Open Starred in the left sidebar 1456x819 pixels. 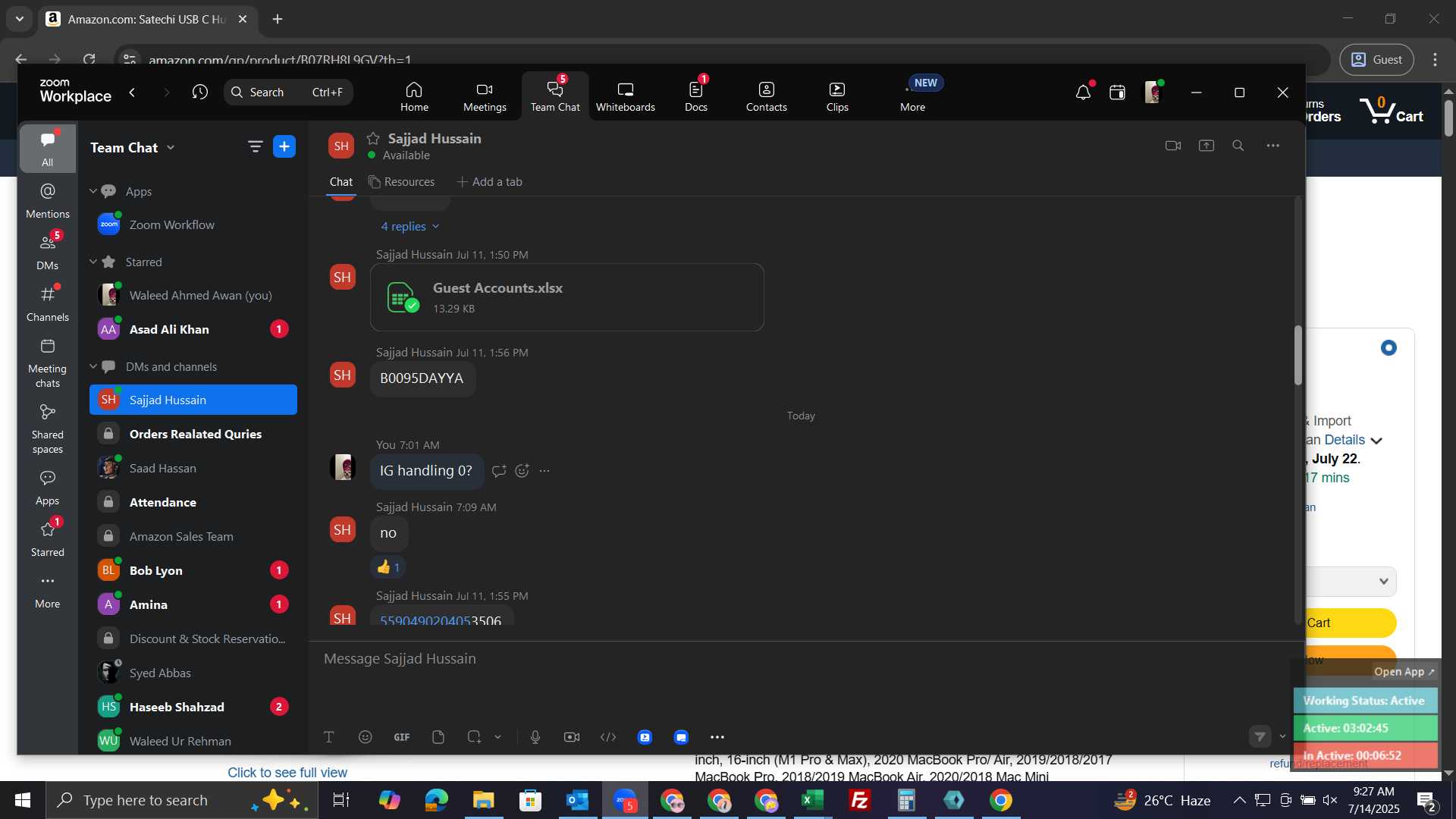tap(47, 539)
